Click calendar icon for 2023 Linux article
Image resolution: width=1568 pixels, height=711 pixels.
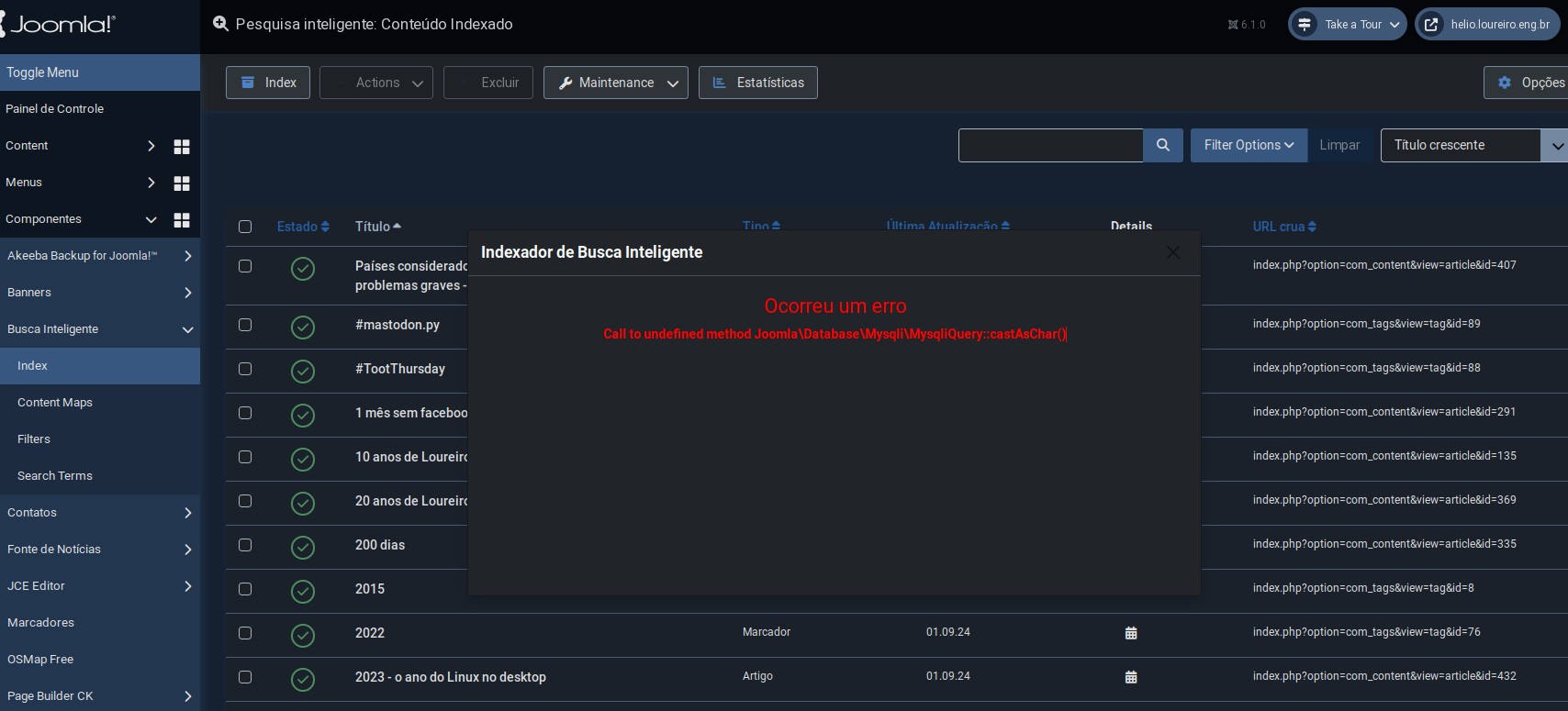[1131, 677]
